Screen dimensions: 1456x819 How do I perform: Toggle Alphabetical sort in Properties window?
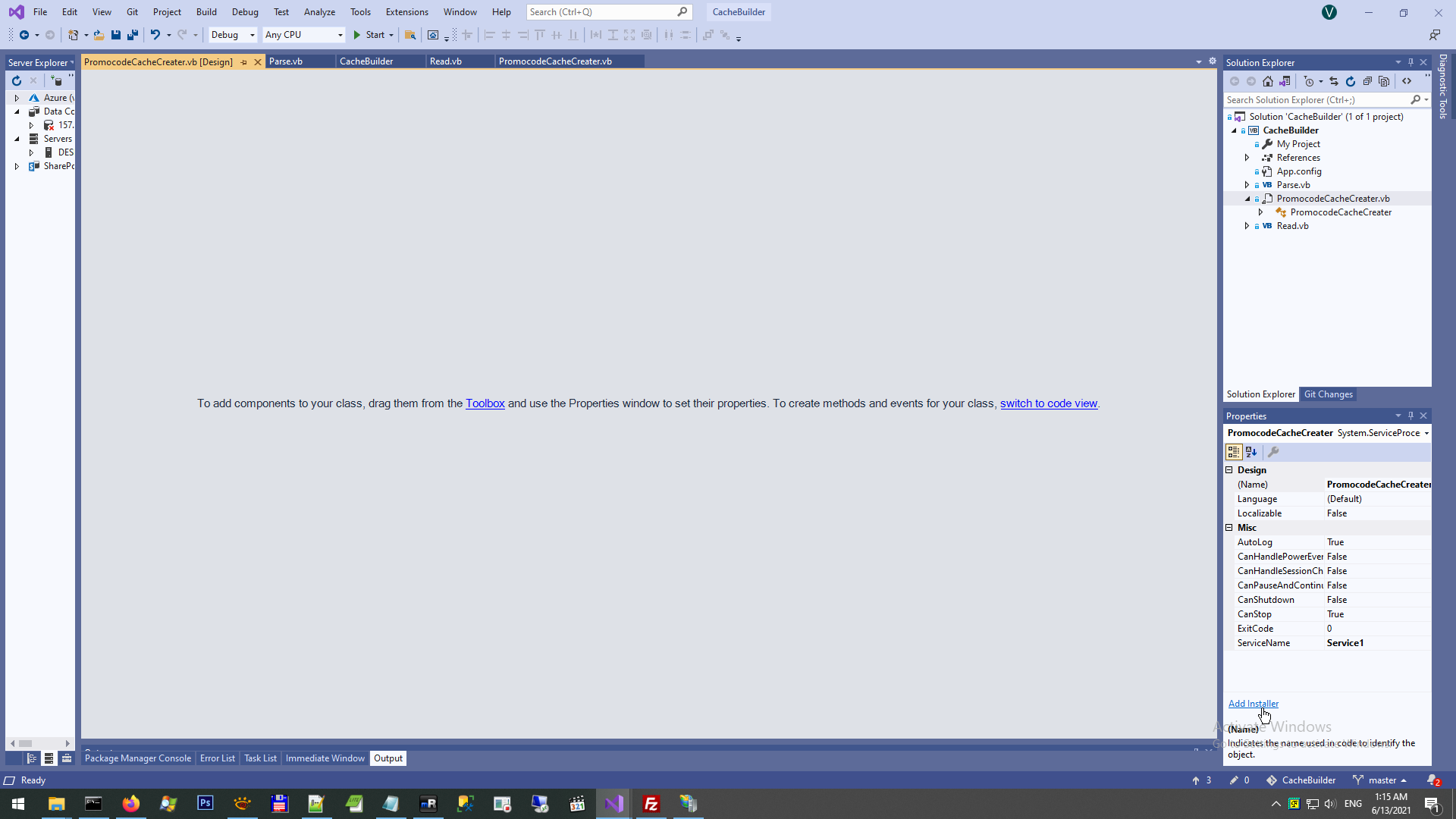pos(1251,452)
